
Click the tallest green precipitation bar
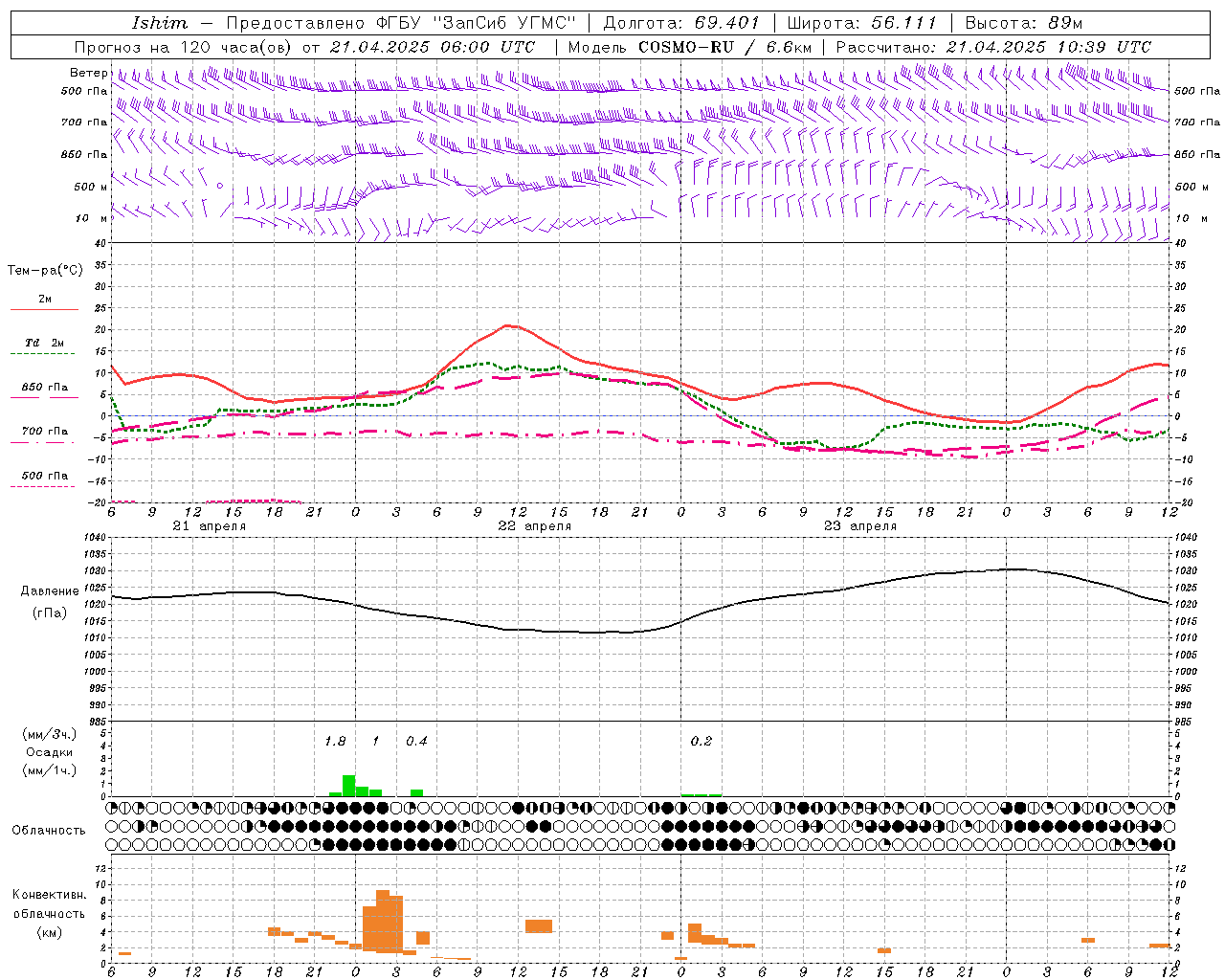348,786
